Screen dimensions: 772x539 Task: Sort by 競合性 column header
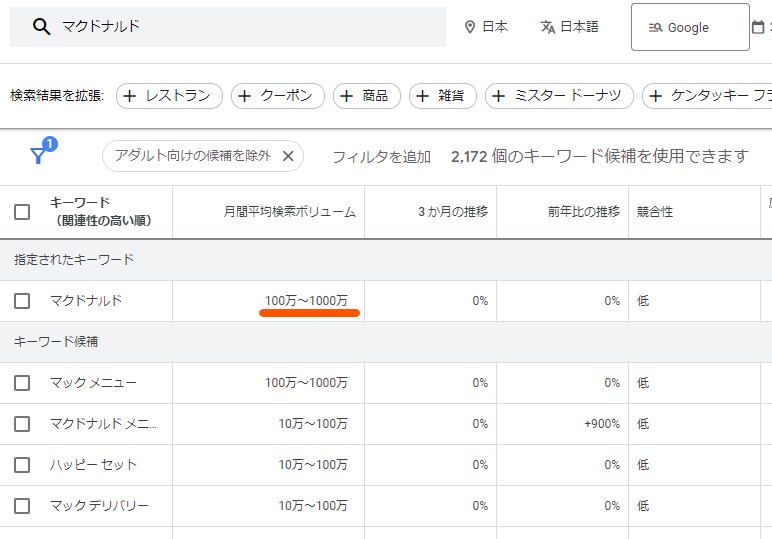[x=655, y=212]
